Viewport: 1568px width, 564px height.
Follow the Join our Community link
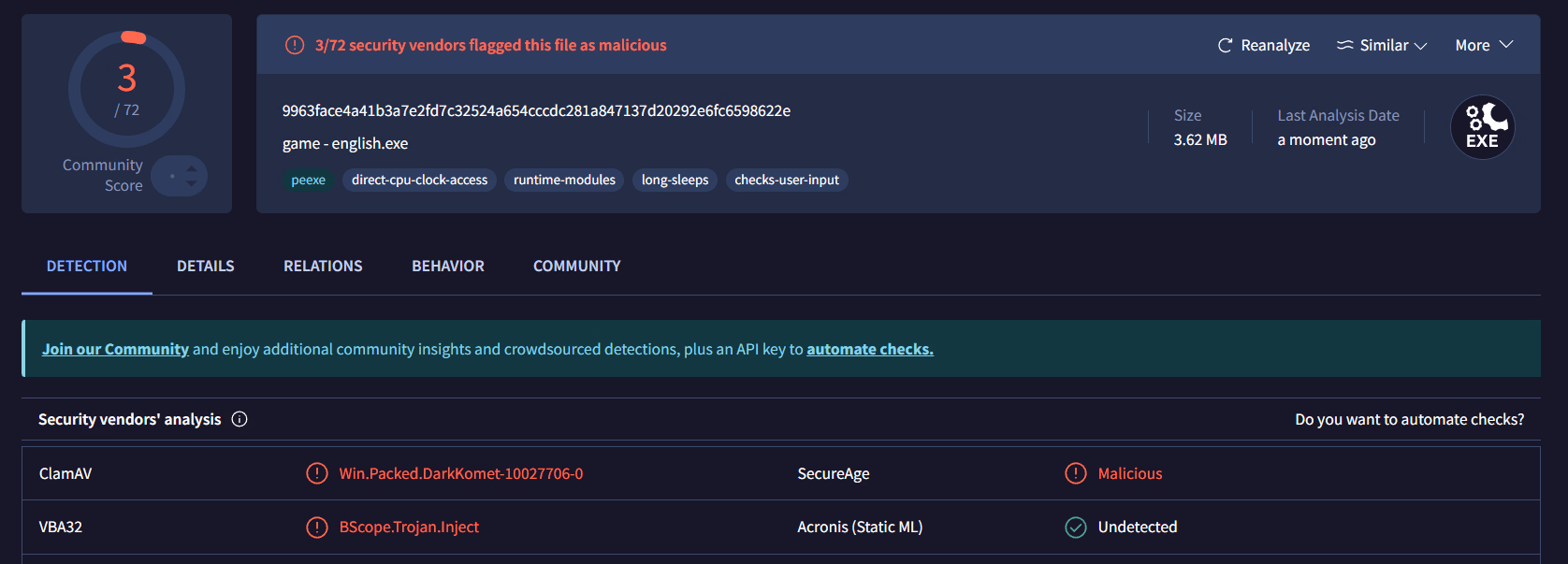click(115, 349)
